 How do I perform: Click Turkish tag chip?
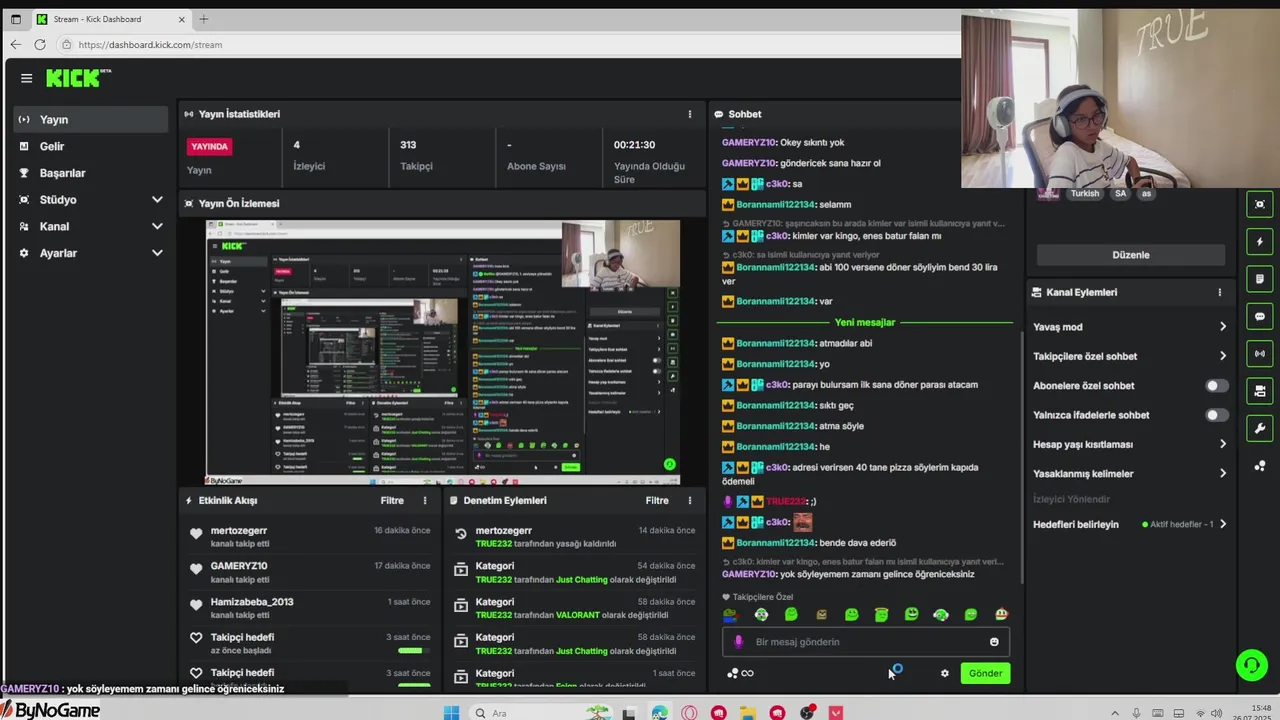pyautogui.click(x=1084, y=194)
